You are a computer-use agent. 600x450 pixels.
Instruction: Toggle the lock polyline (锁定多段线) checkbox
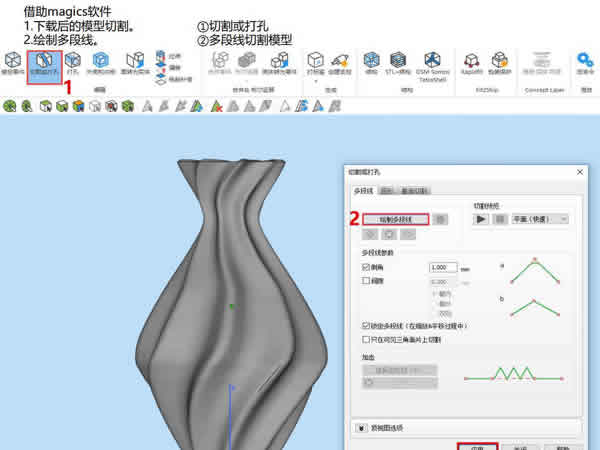pyautogui.click(x=366, y=326)
